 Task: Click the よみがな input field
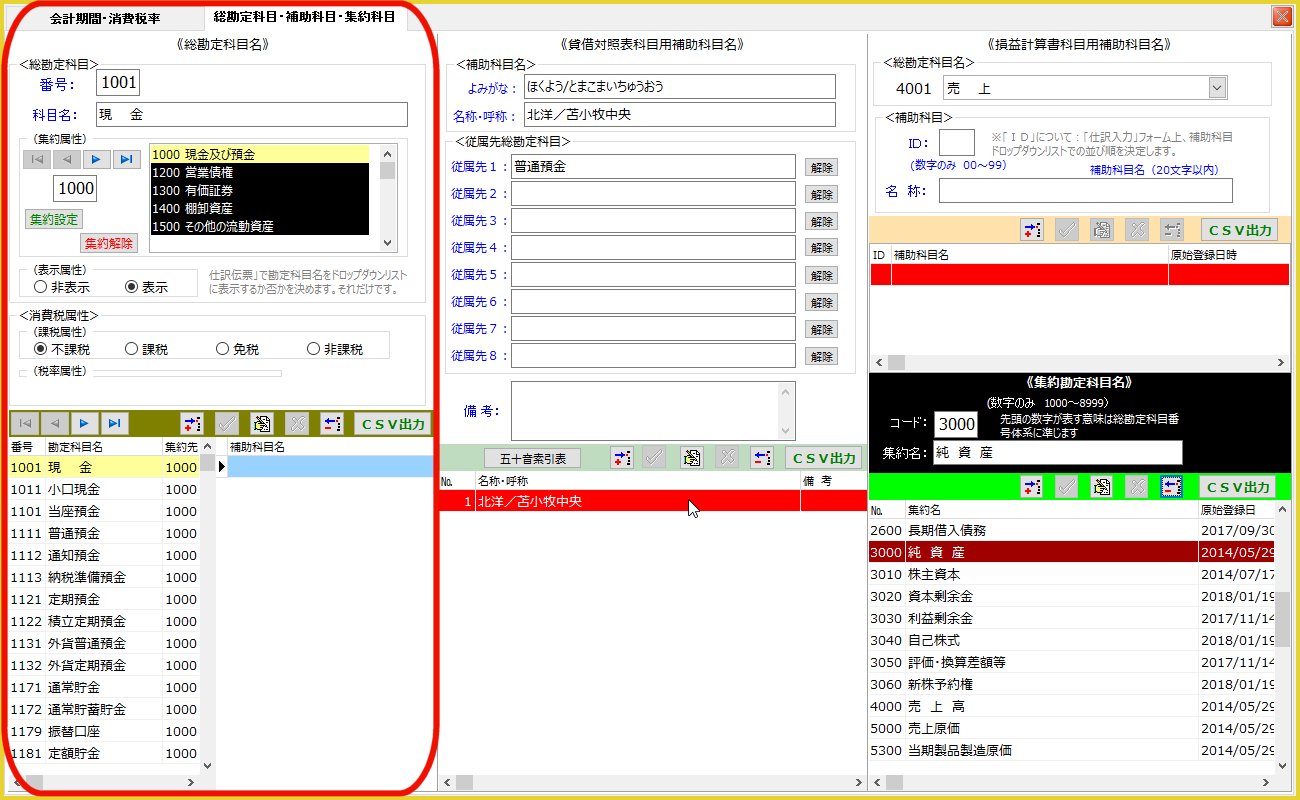pyautogui.click(x=679, y=87)
